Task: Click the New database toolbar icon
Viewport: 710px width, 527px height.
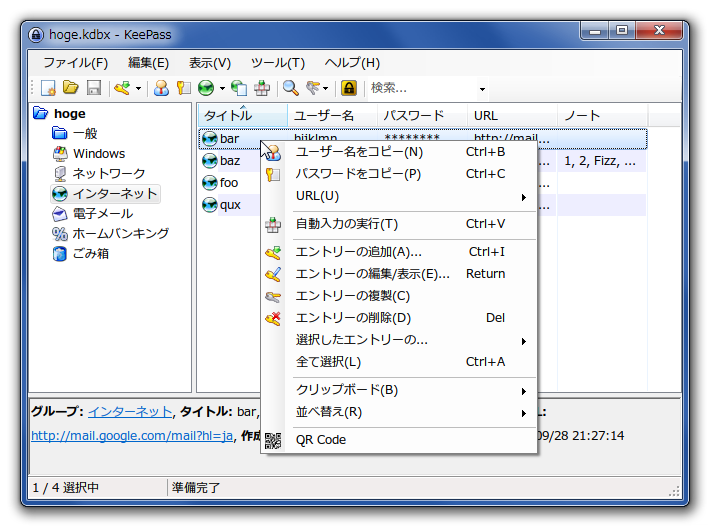Action: [48, 88]
